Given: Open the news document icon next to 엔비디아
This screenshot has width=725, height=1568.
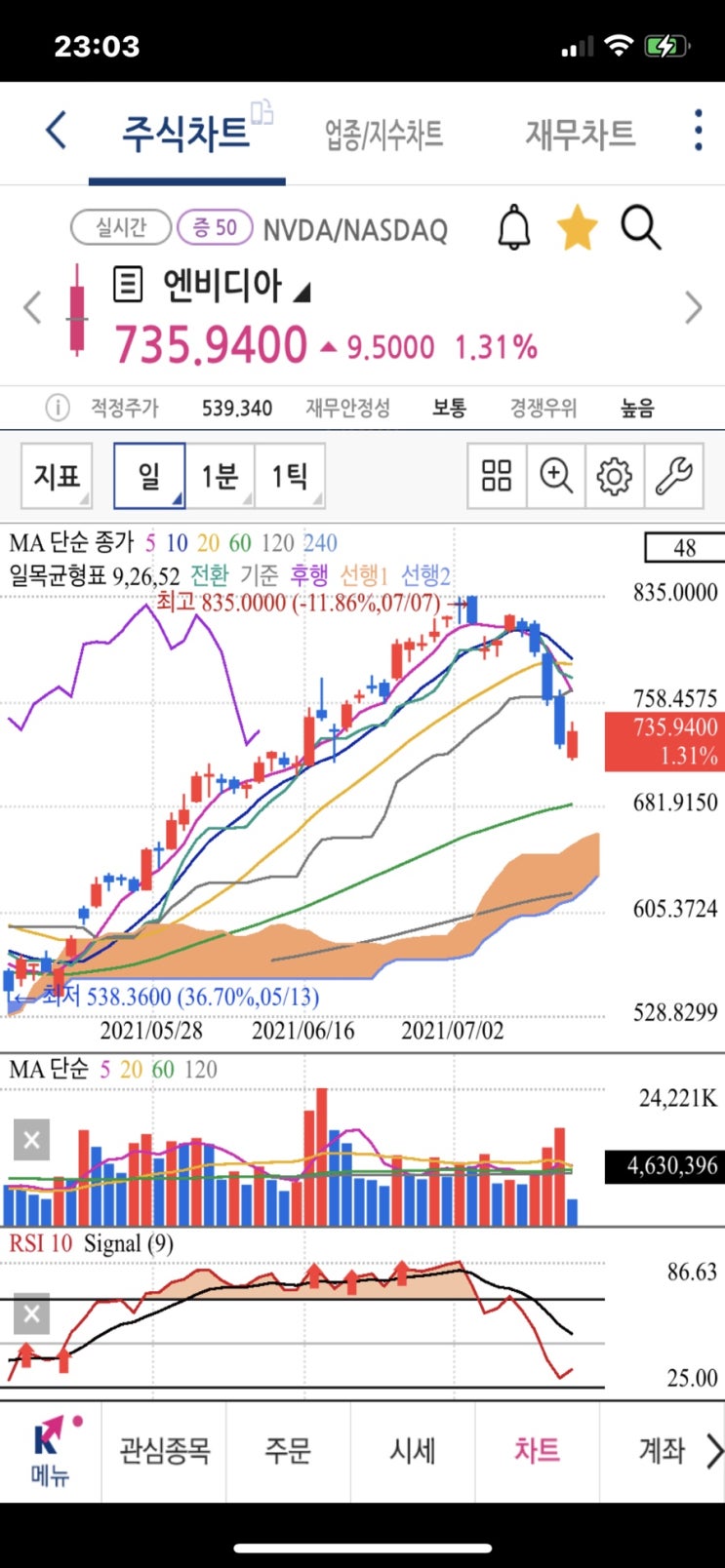Looking at the screenshot, I should [127, 285].
